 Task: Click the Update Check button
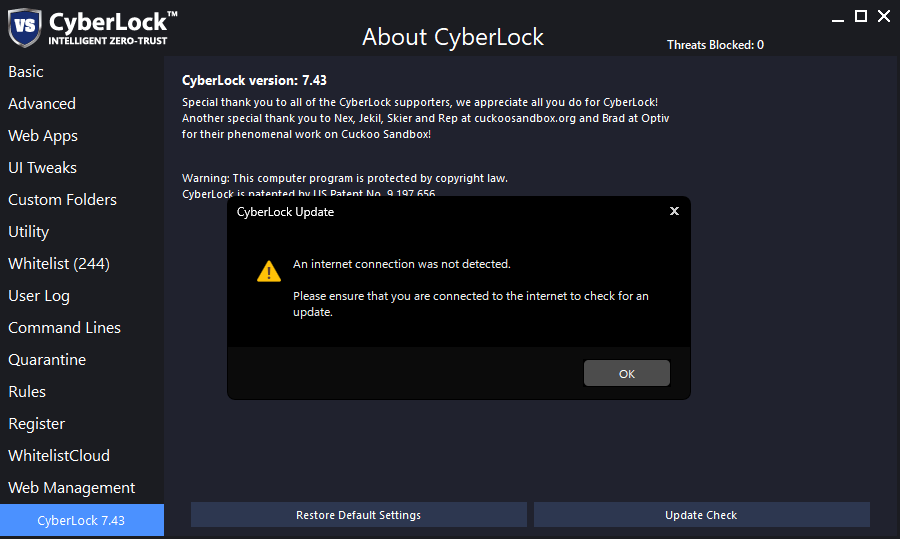click(x=701, y=515)
